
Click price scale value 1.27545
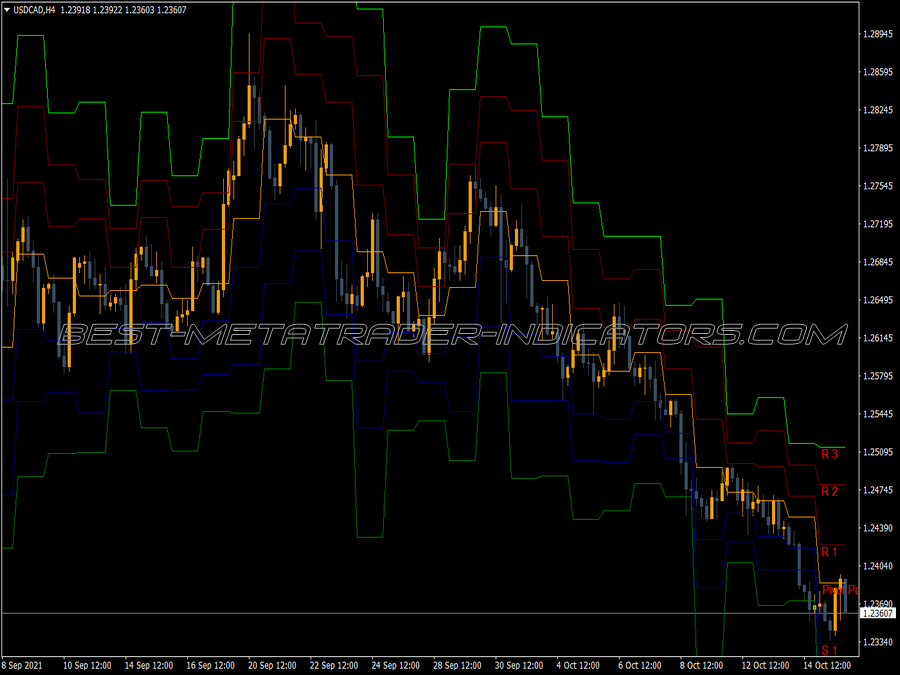pos(878,186)
